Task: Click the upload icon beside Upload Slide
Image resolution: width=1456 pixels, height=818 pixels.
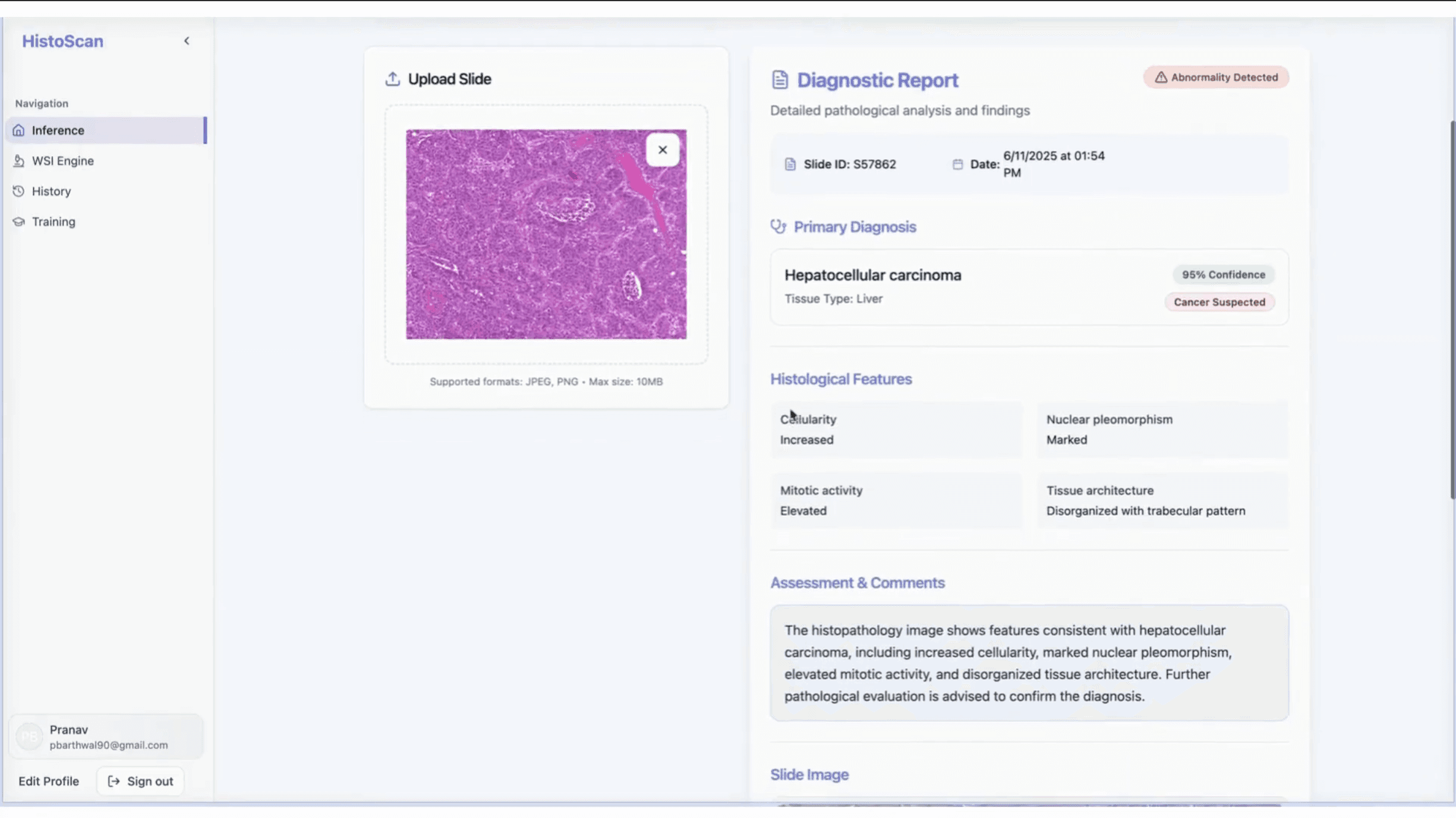Action: [392, 79]
